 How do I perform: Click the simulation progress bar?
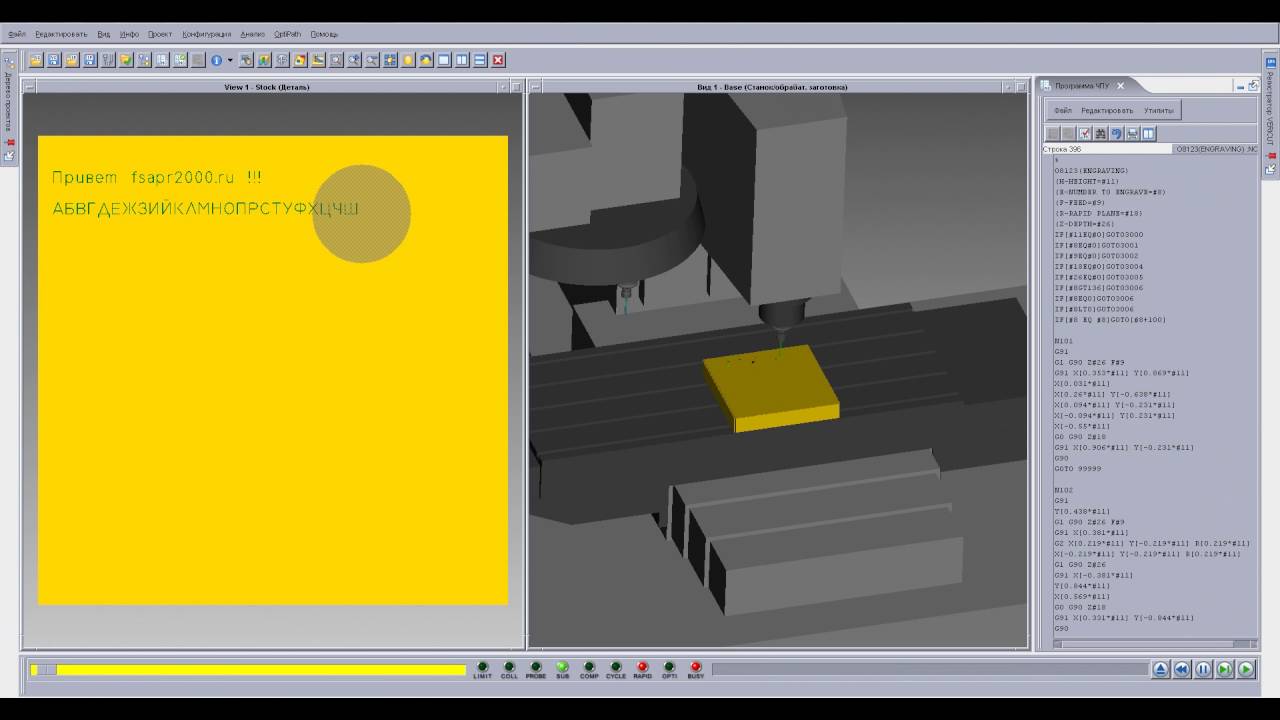(x=930, y=669)
